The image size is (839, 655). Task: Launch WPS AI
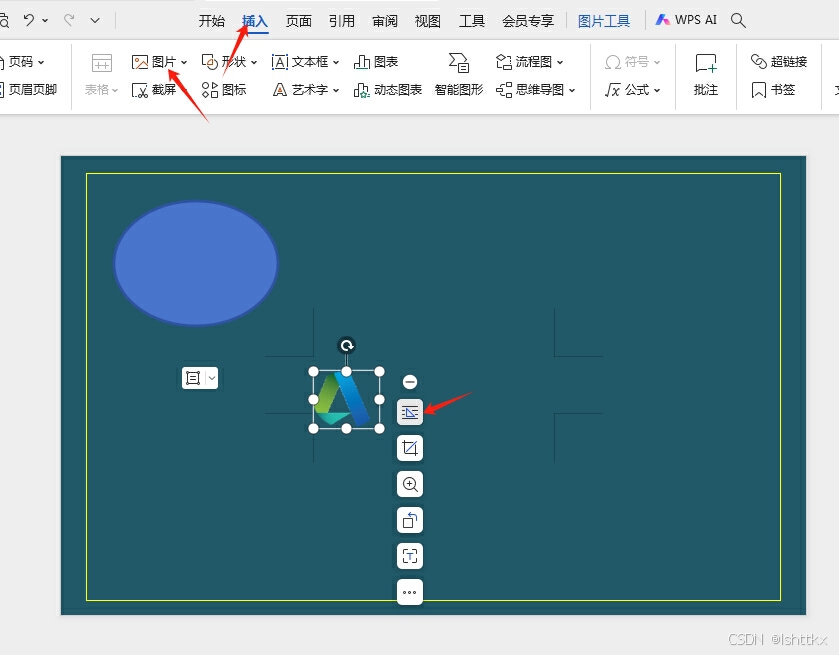(x=686, y=20)
